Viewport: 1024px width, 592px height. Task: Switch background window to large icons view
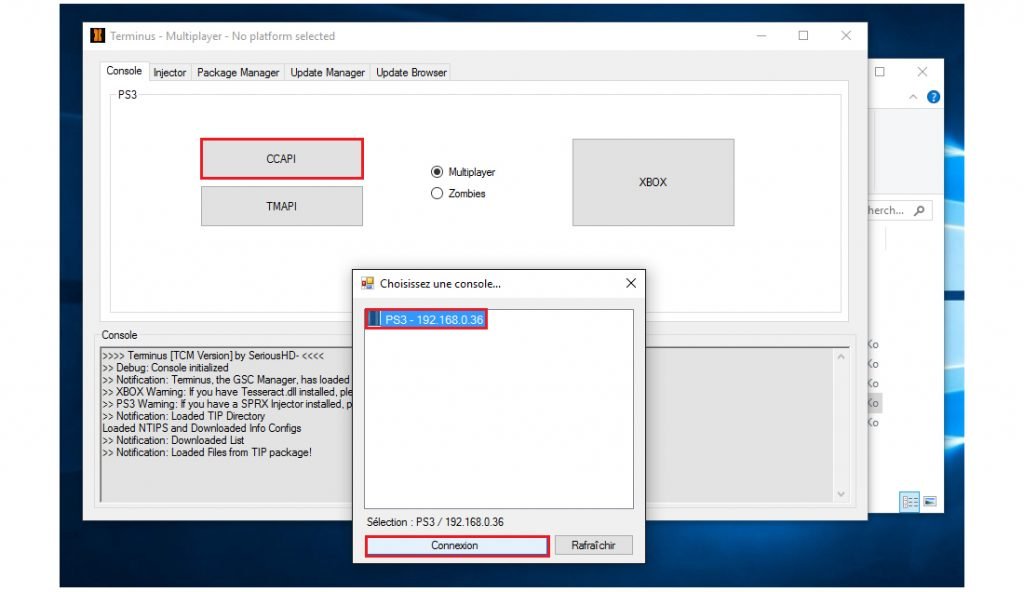(929, 501)
